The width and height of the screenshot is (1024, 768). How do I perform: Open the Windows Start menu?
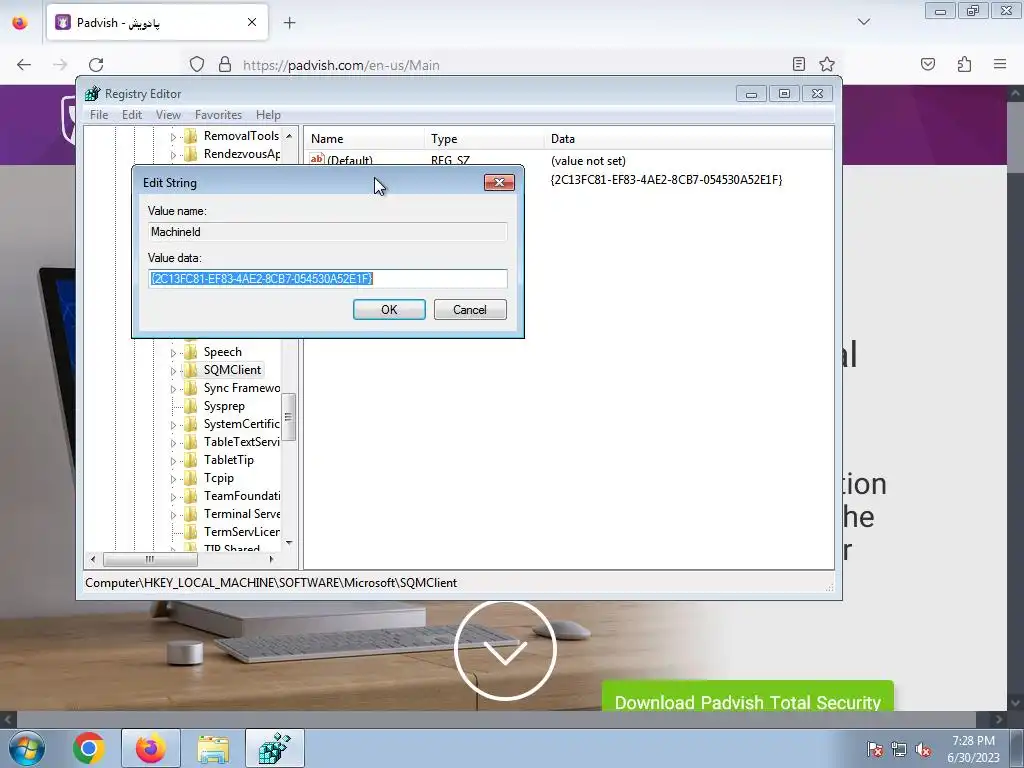[x=26, y=748]
